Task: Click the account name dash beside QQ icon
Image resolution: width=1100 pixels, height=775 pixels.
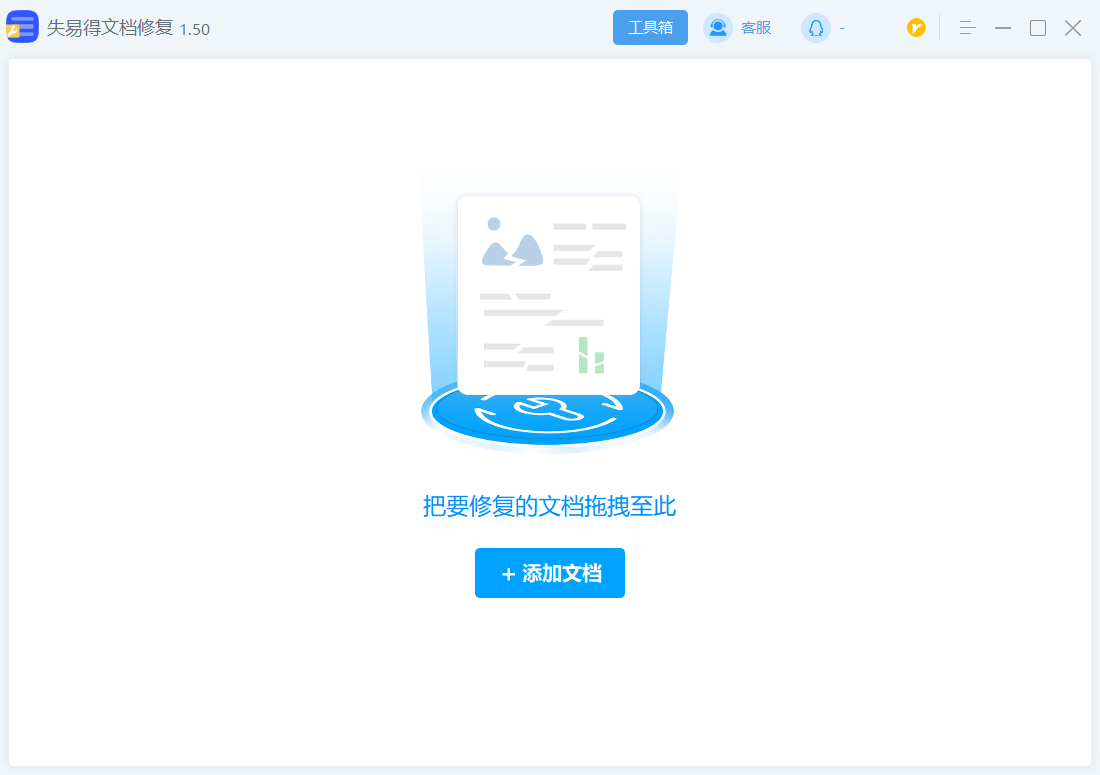Action: click(x=842, y=28)
